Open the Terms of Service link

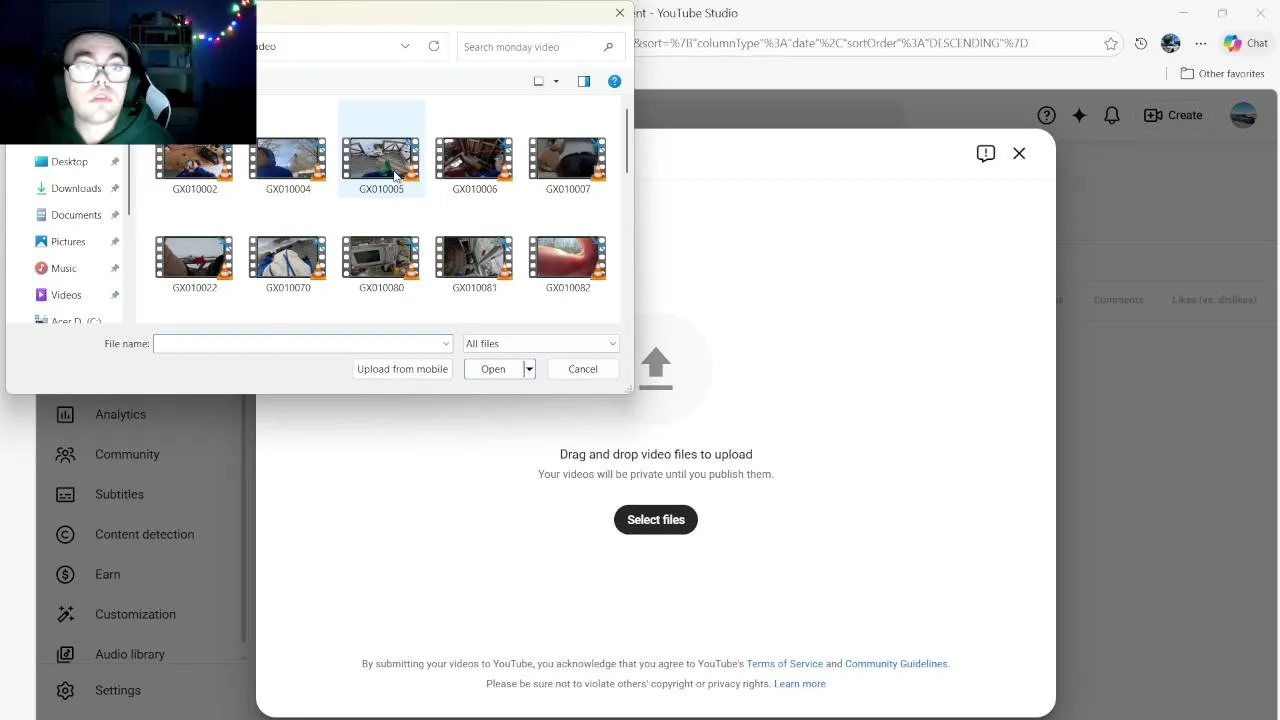[x=784, y=664]
